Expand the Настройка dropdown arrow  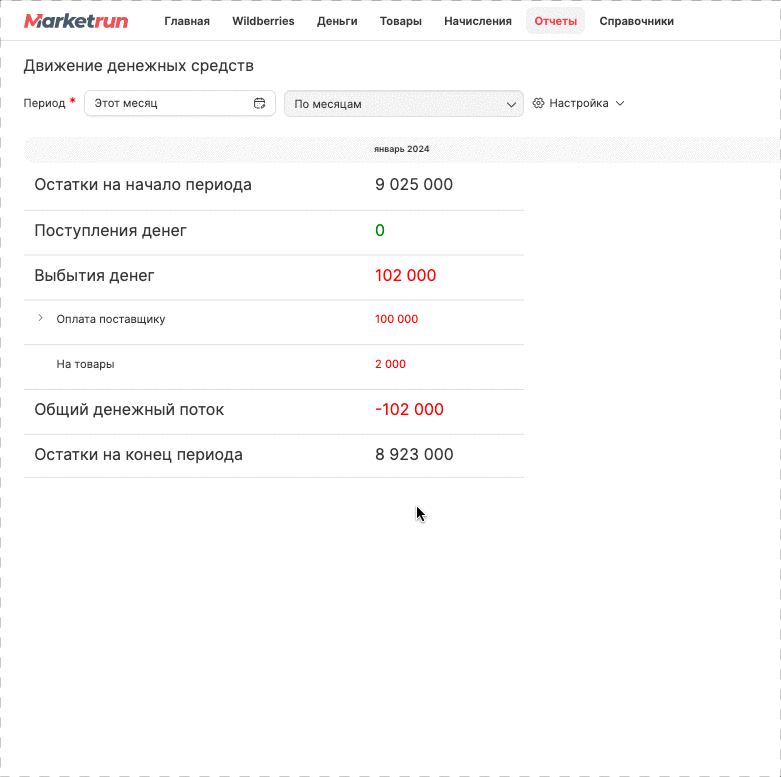tap(620, 104)
